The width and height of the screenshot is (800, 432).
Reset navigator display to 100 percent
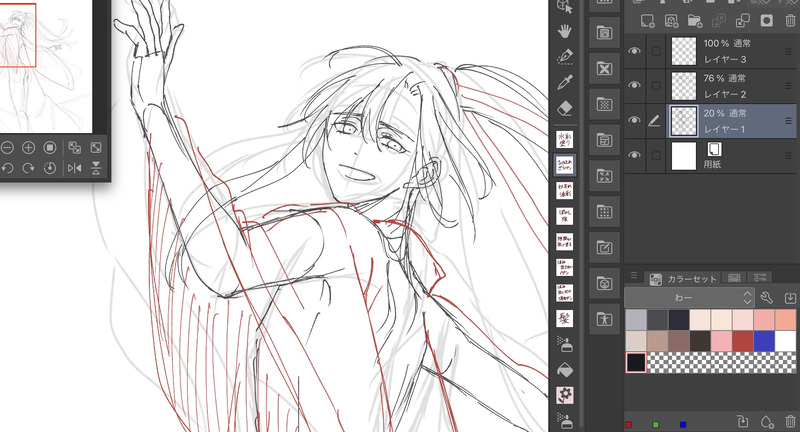click(x=49, y=147)
